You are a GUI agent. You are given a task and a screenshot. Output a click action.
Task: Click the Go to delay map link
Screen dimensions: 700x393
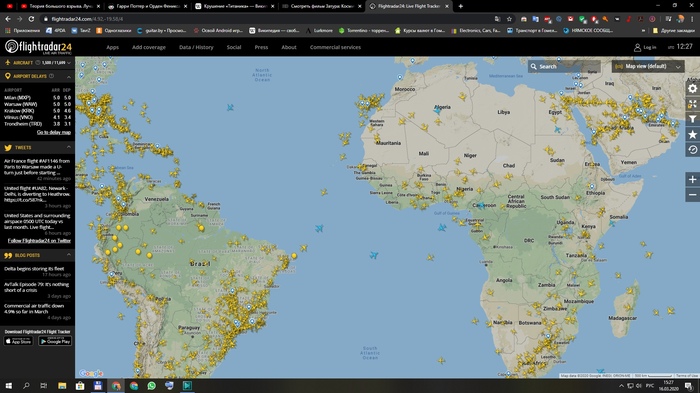[x=54, y=133]
